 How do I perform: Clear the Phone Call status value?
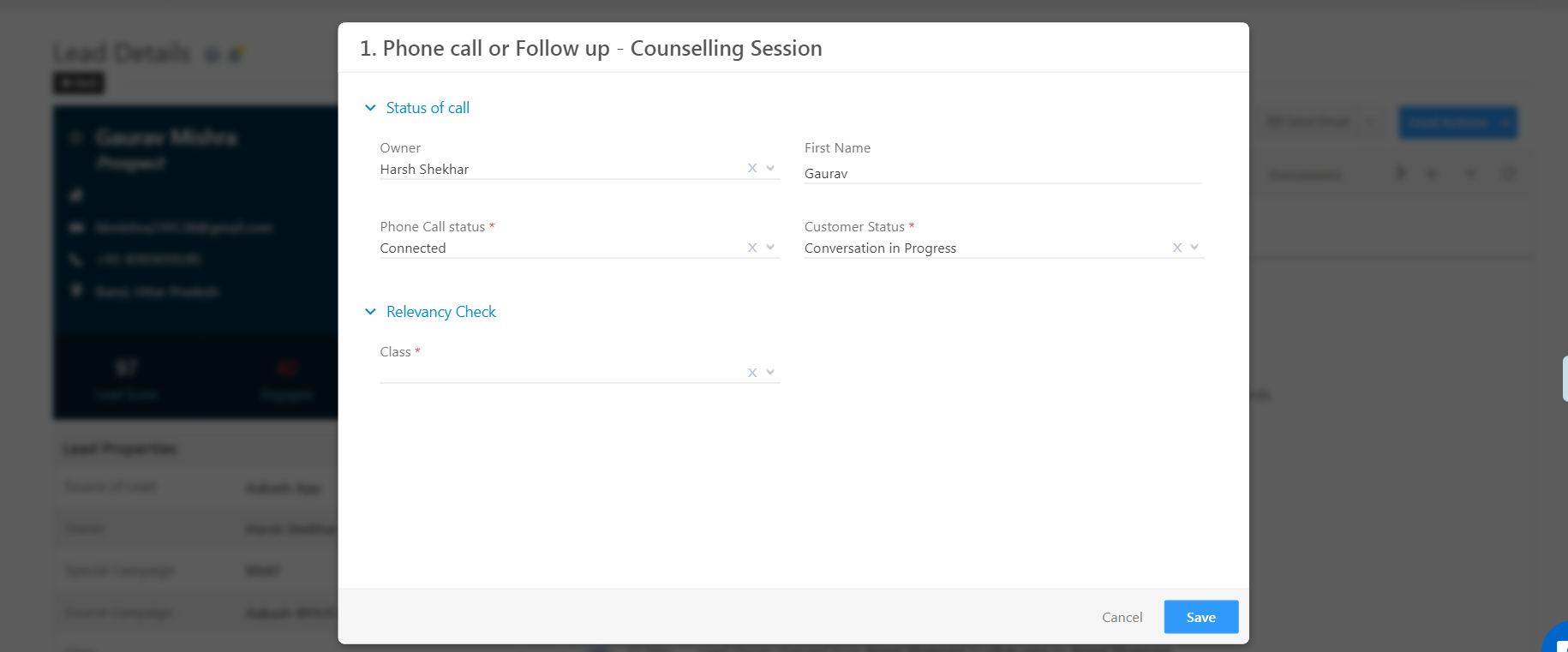(x=752, y=248)
